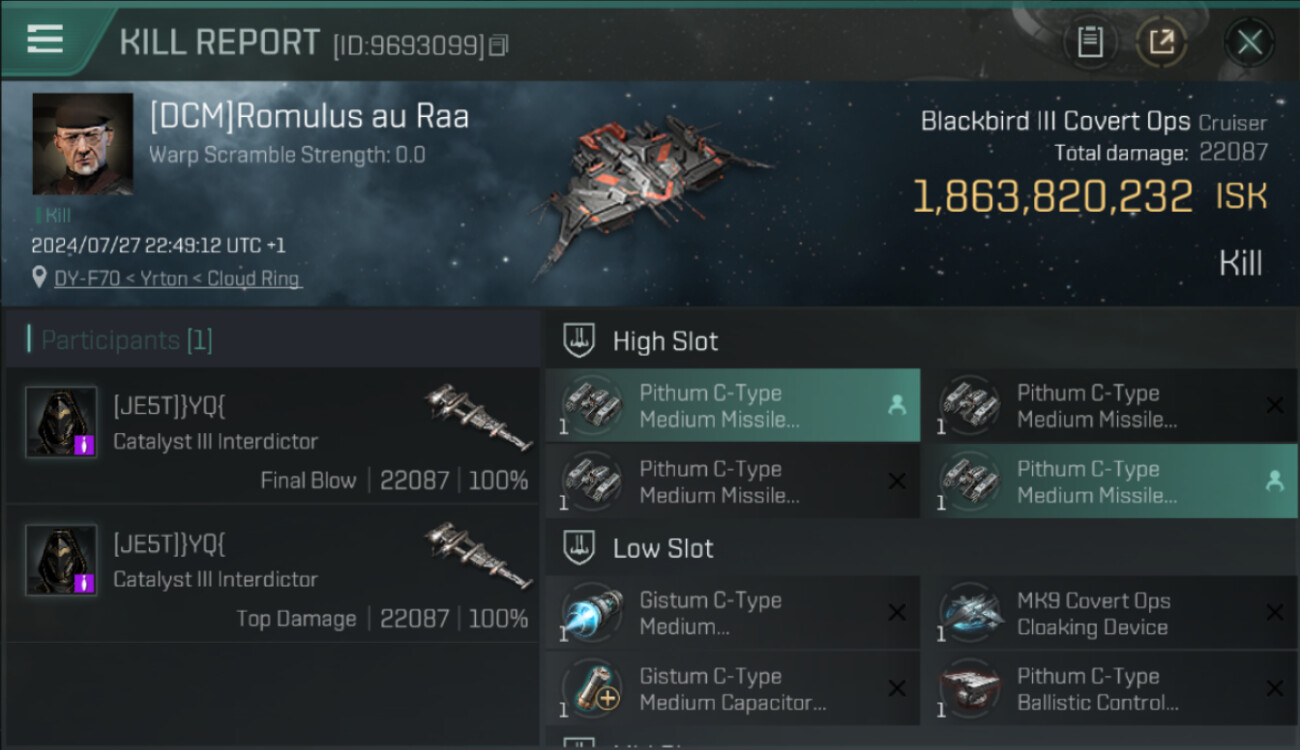Click the first highlighted Pithum Medium Missile launcher
The width and height of the screenshot is (1300, 750).
pyautogui.click(x=732, y=406)
